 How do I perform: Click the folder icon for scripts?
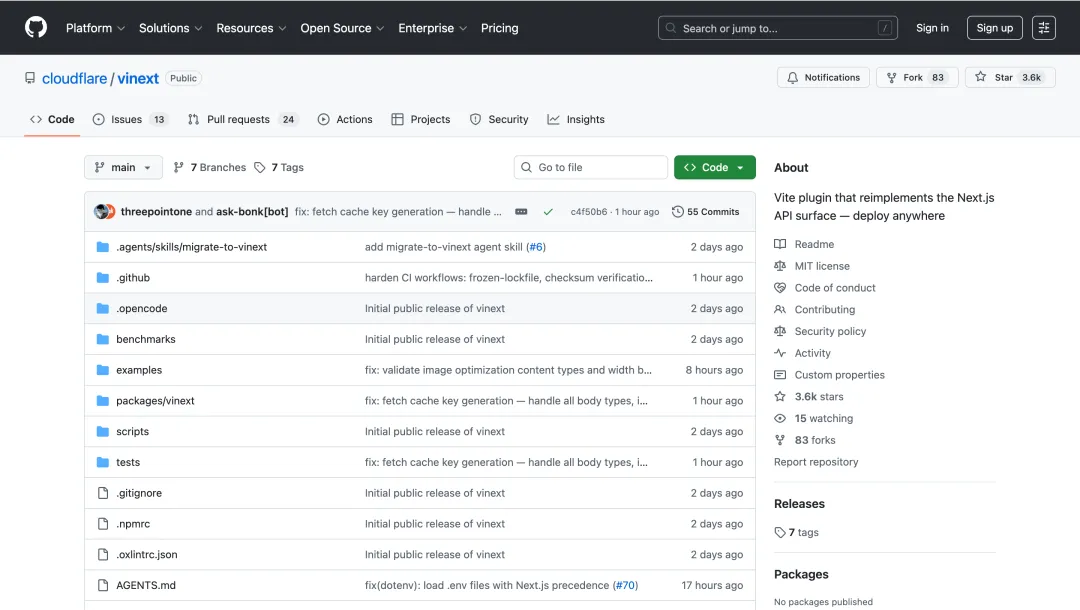click(103, 431)
